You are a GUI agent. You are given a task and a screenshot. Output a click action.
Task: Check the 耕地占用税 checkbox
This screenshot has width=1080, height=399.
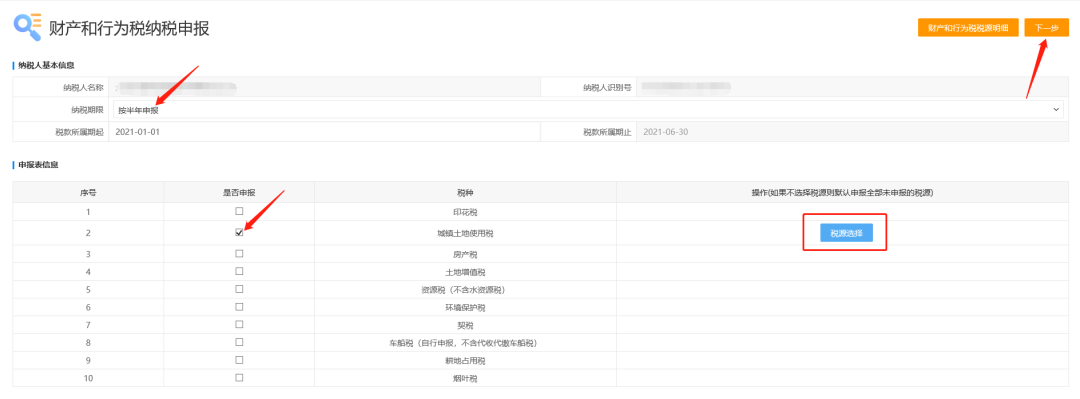239,360
